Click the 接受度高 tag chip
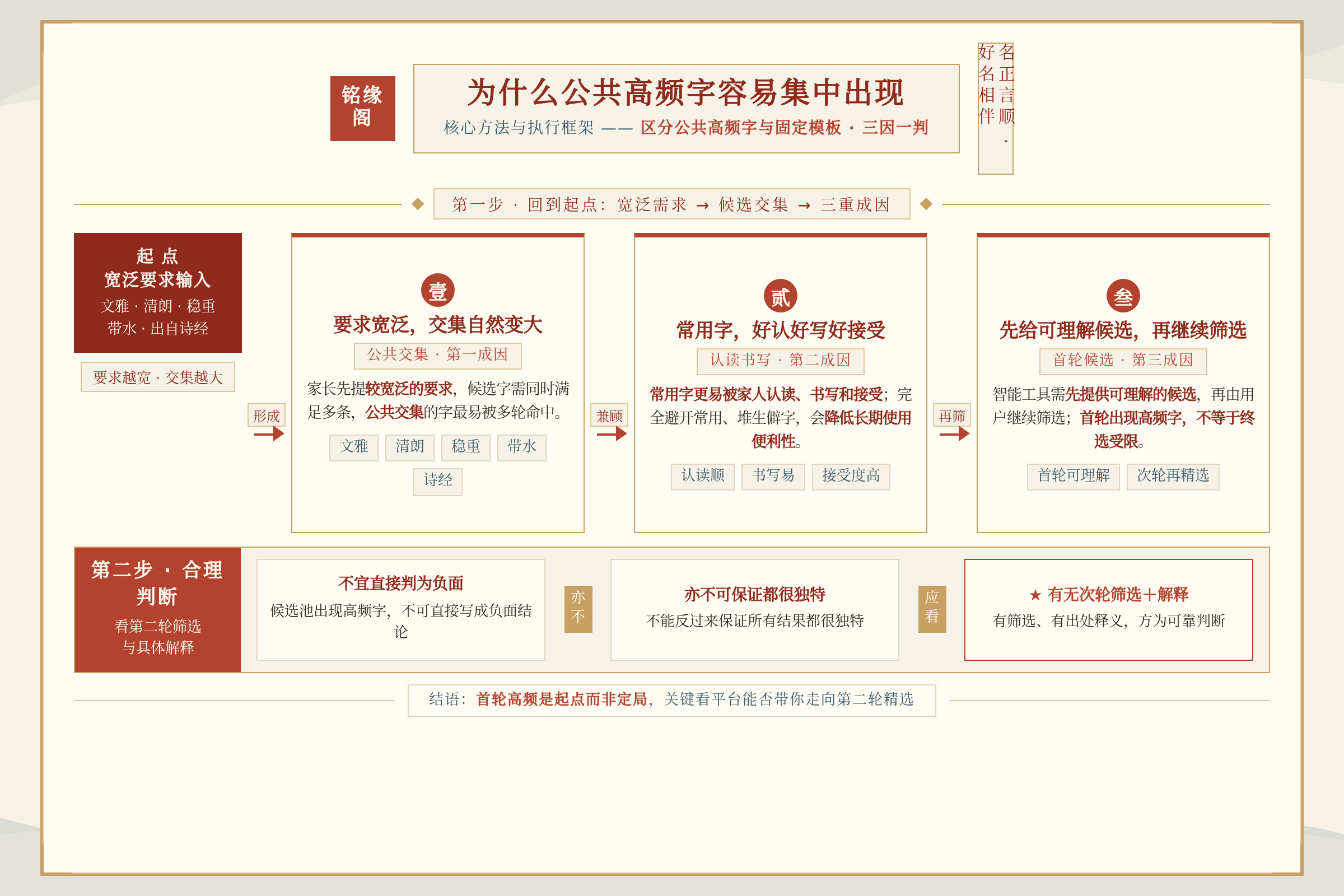This screenshot has height=896, width=1344. point(851,477)
